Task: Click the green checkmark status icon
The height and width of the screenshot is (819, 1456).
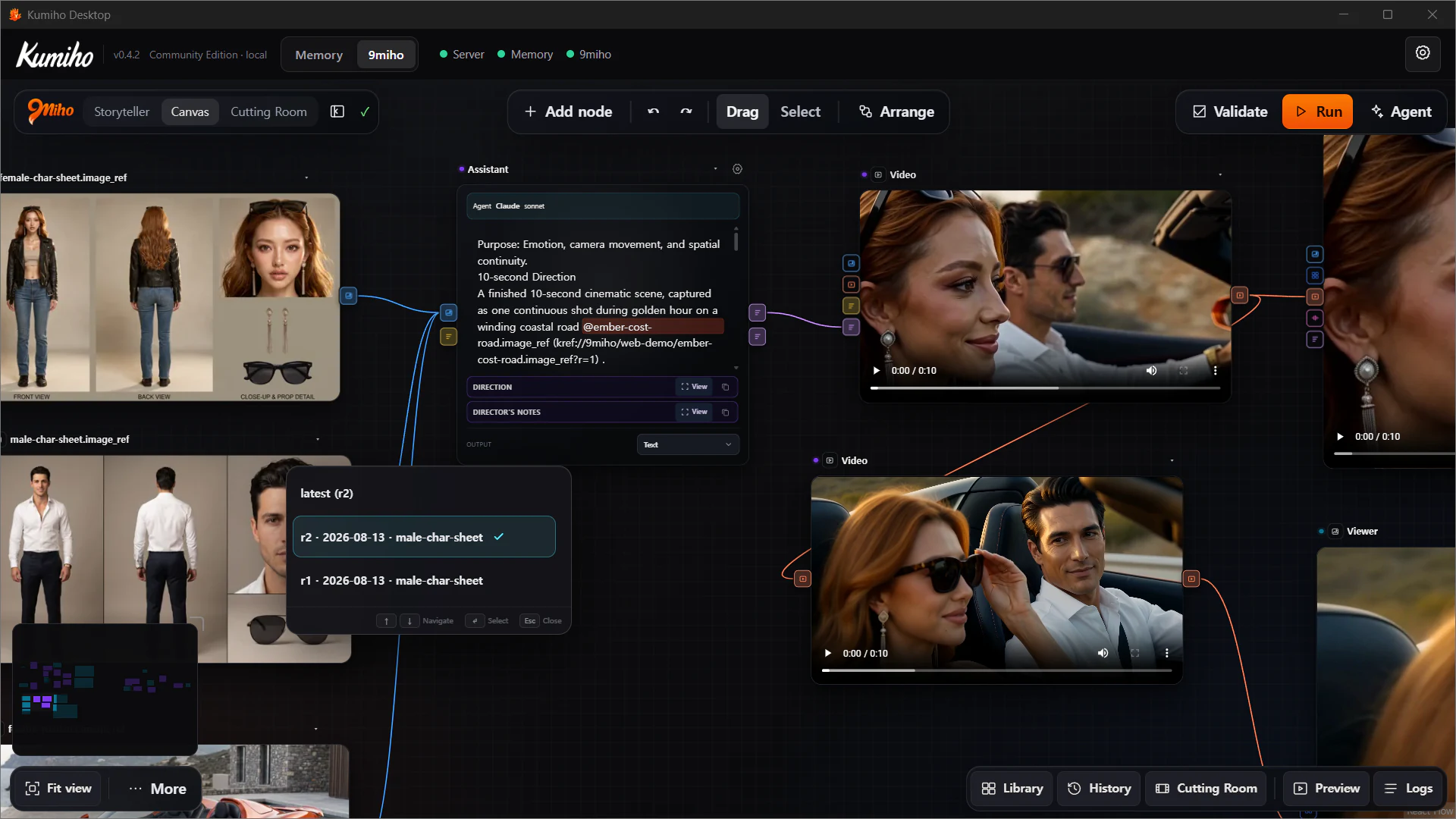Action: pyautogui.click(x=365, y=111)
